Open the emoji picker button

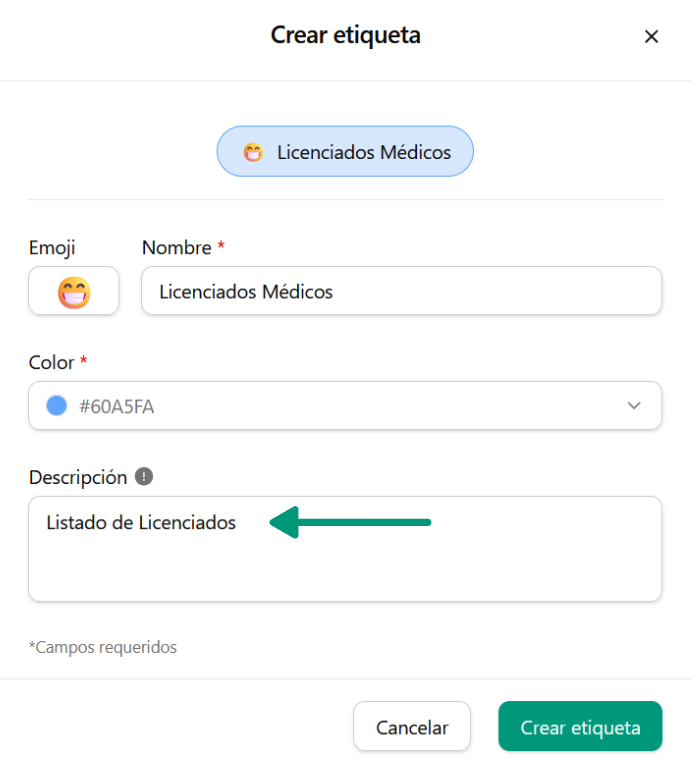[74, 292]
